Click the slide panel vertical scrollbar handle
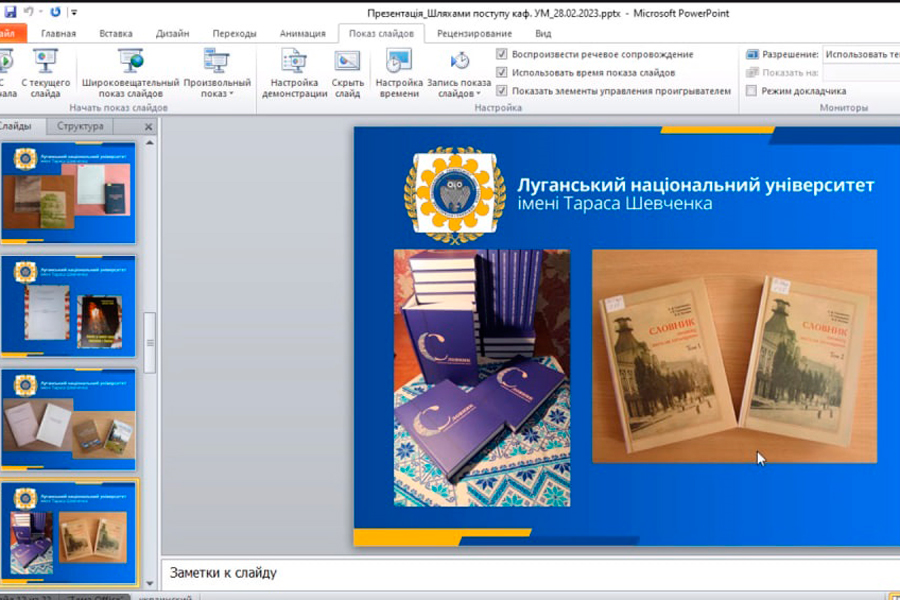Viewport: 900px width, 600px height. point(151,342)
